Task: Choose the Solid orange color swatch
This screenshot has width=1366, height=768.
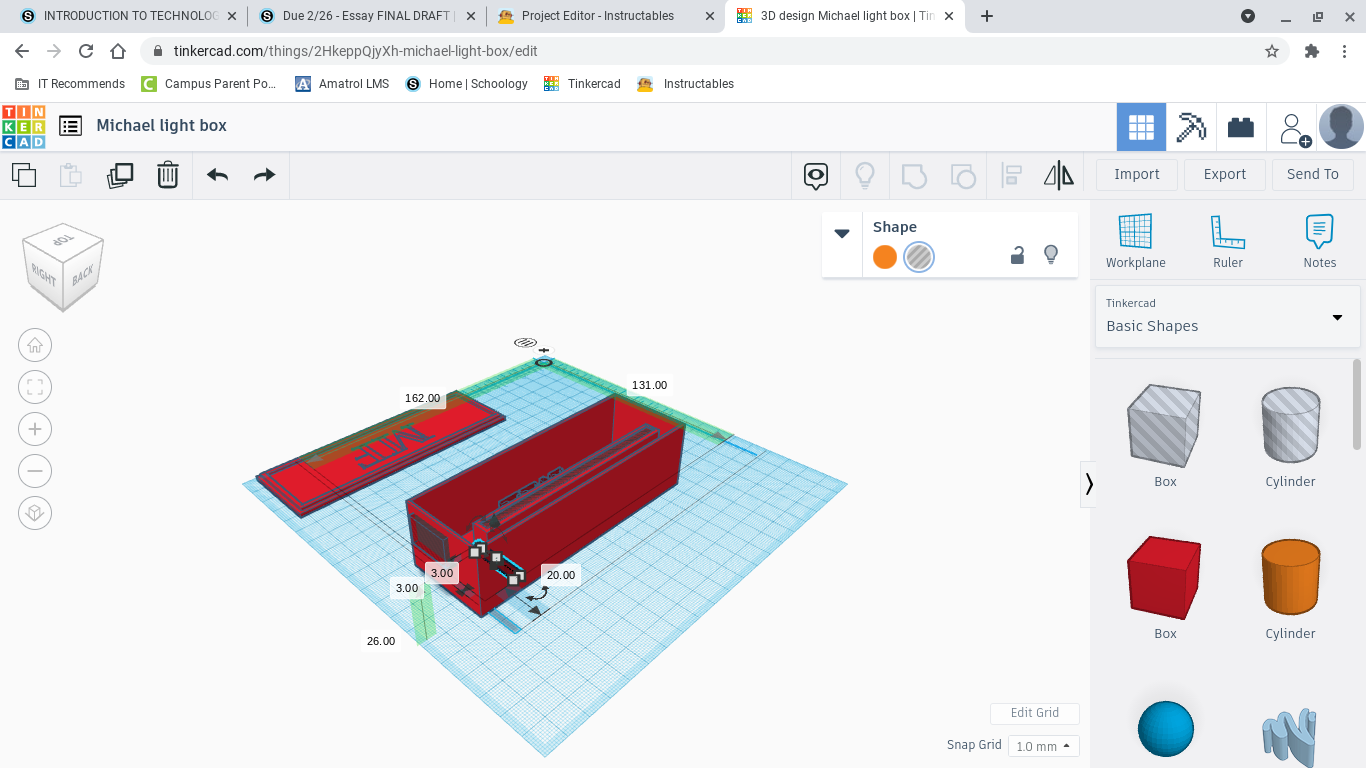Action: pyautogui.click(x=885, y=257)
